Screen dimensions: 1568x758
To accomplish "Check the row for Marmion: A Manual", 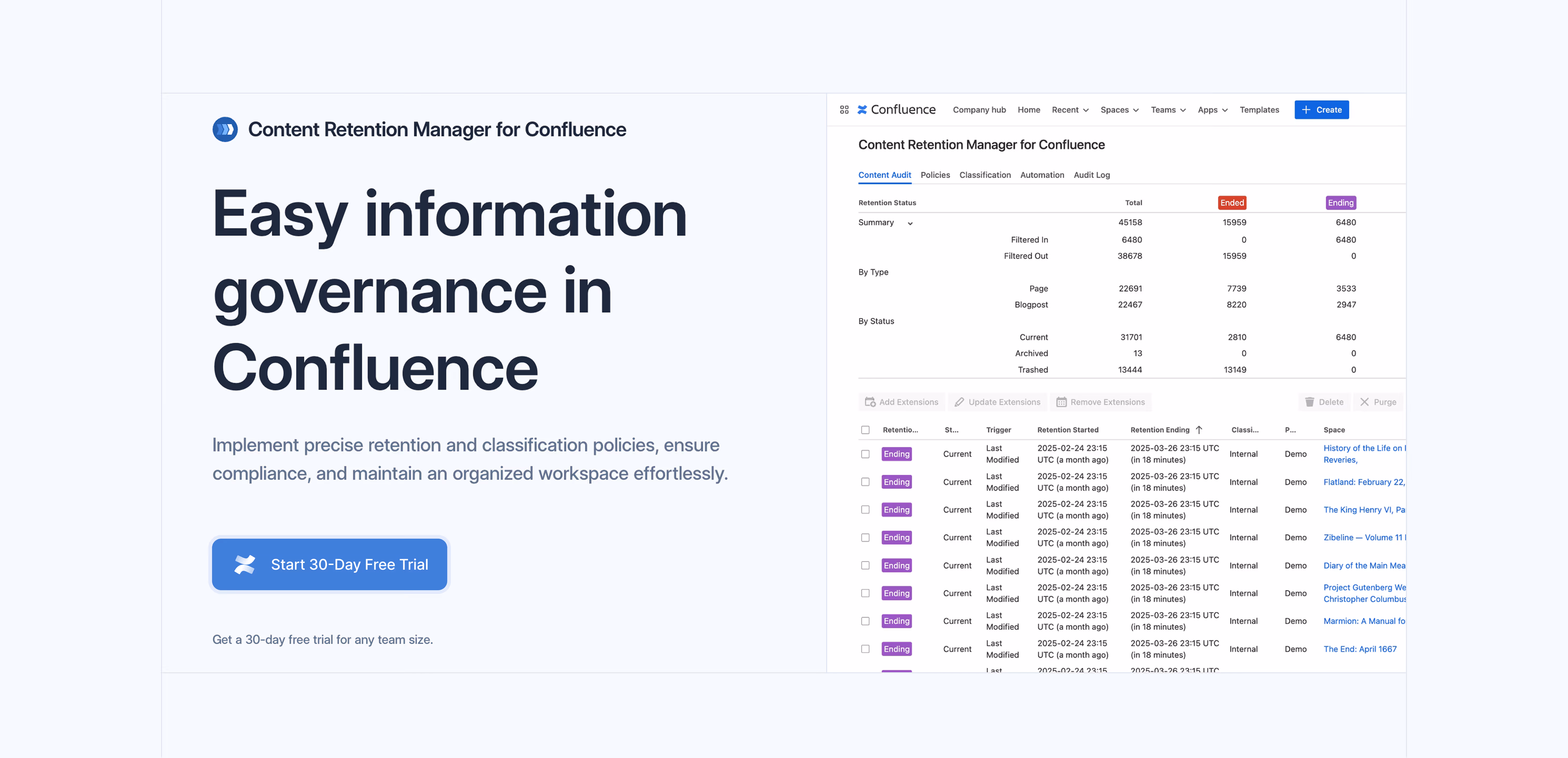I will [865, 621].
